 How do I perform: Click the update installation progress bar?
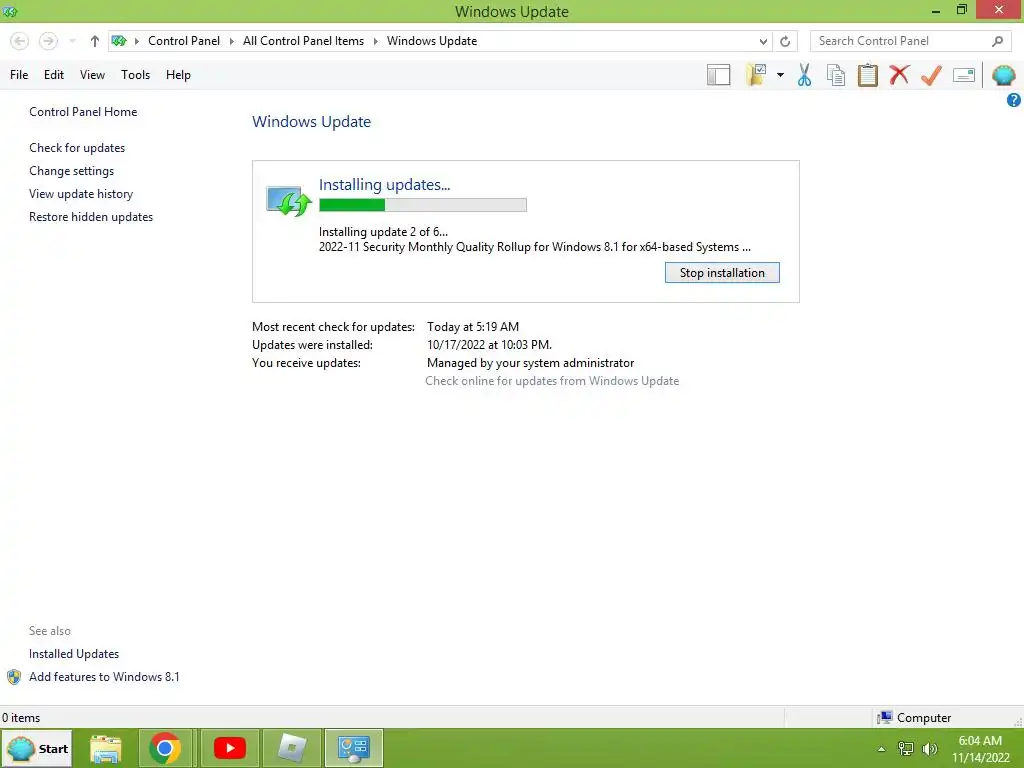(423, 205)
